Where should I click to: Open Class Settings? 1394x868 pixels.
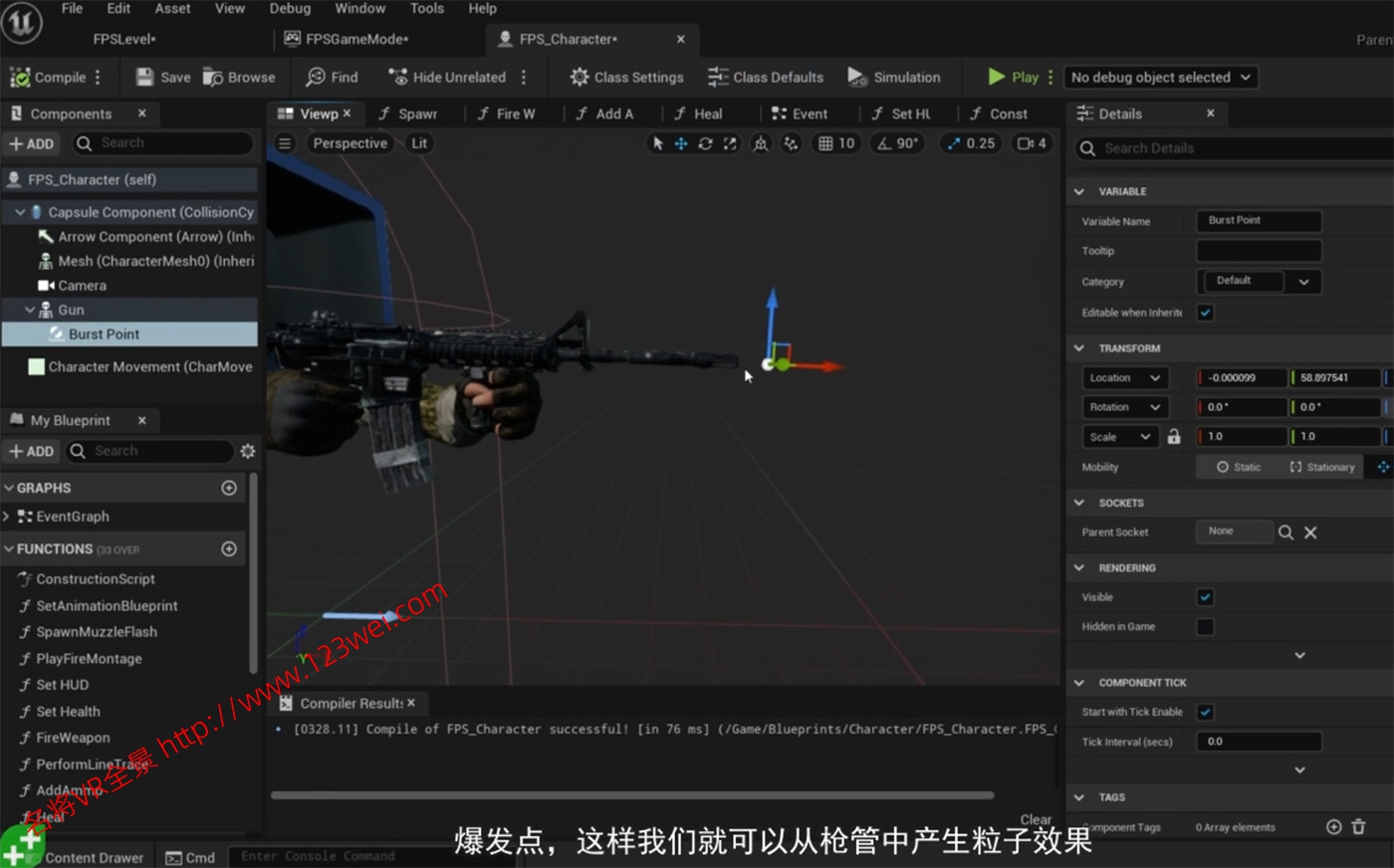625,77
